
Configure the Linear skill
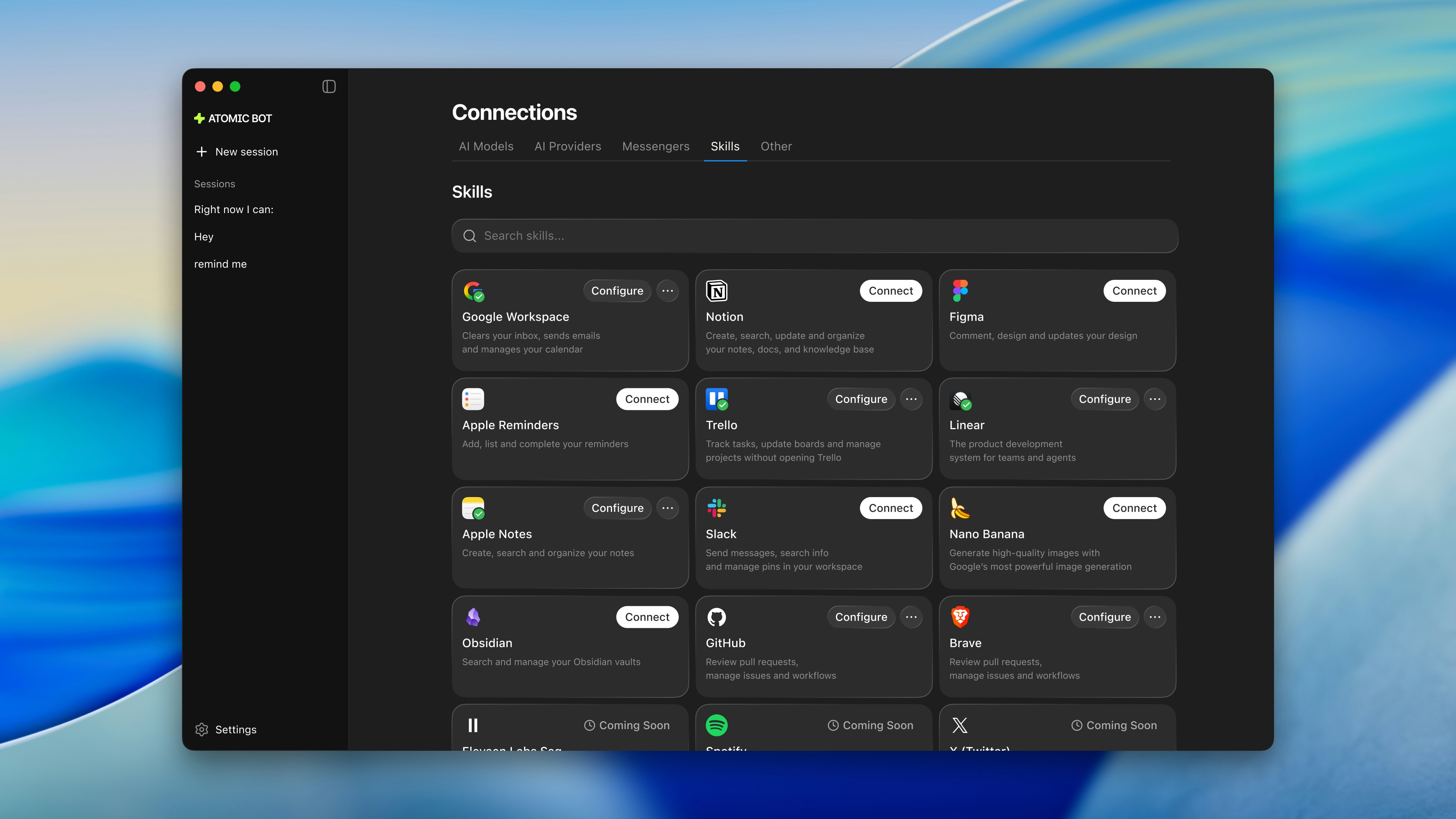coord(1105,399)
